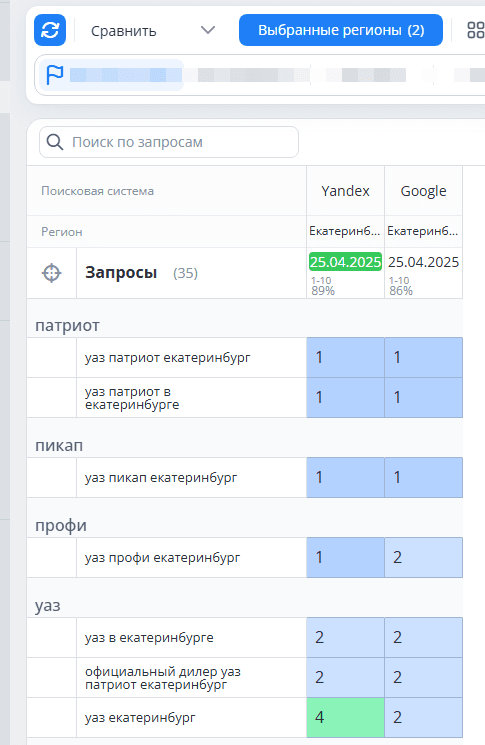Click the blue flag icon
485x745 pixels.
pos(54,75)
